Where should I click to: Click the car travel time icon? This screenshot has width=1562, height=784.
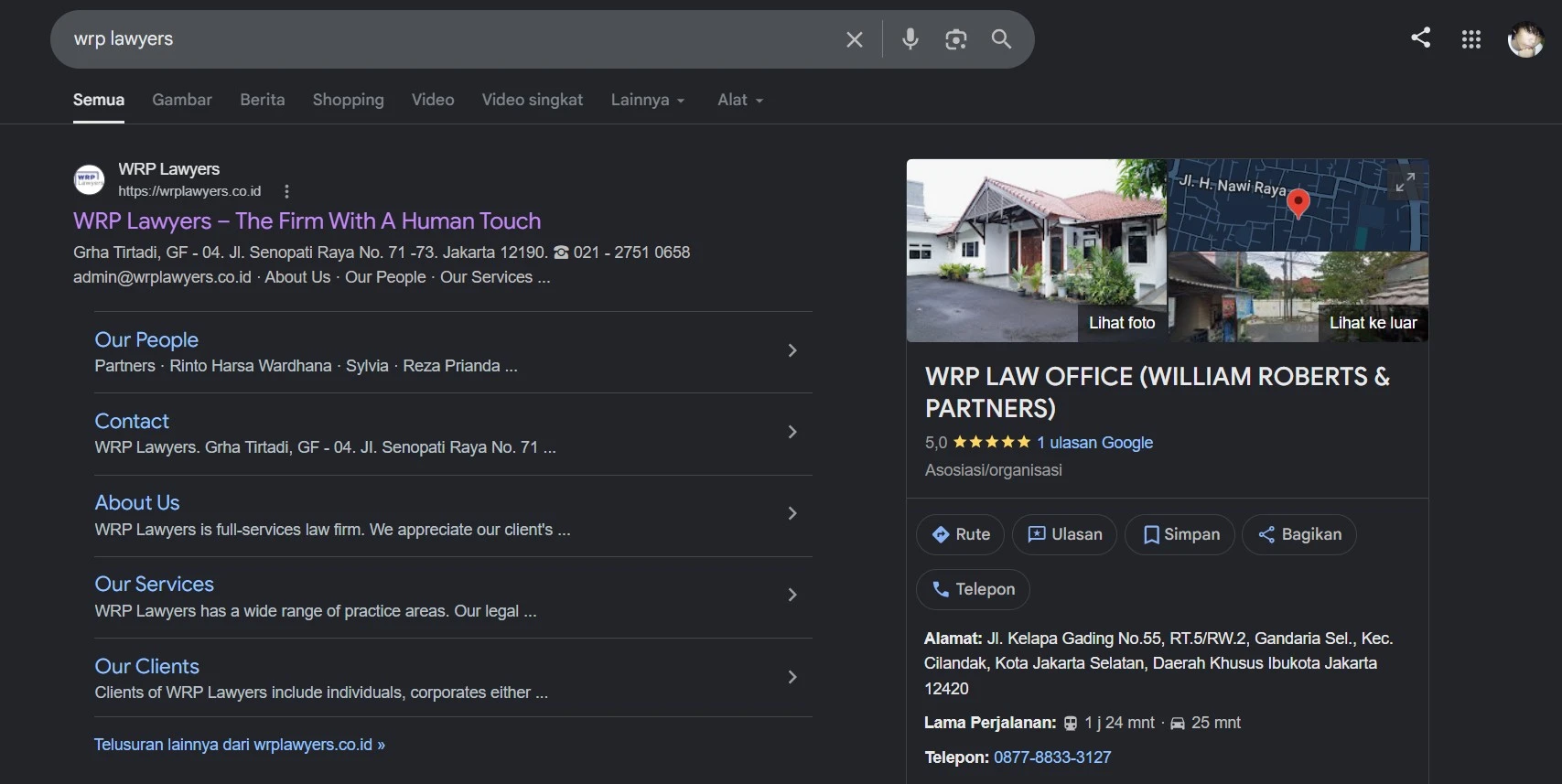point(1177,723)
